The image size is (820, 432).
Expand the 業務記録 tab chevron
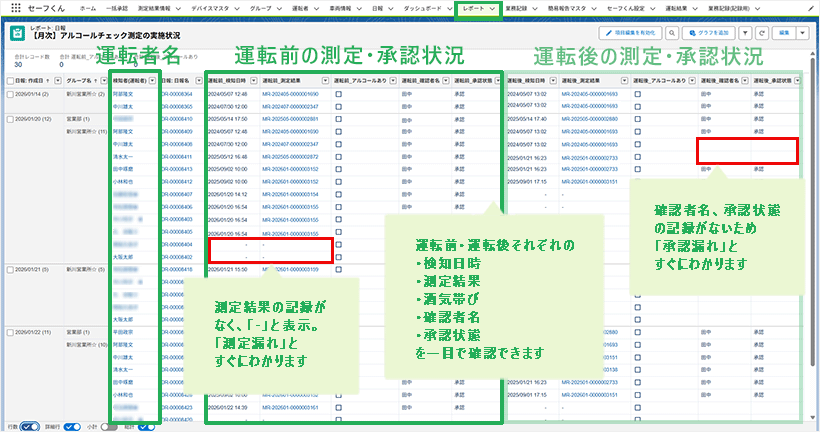point(535,8)
